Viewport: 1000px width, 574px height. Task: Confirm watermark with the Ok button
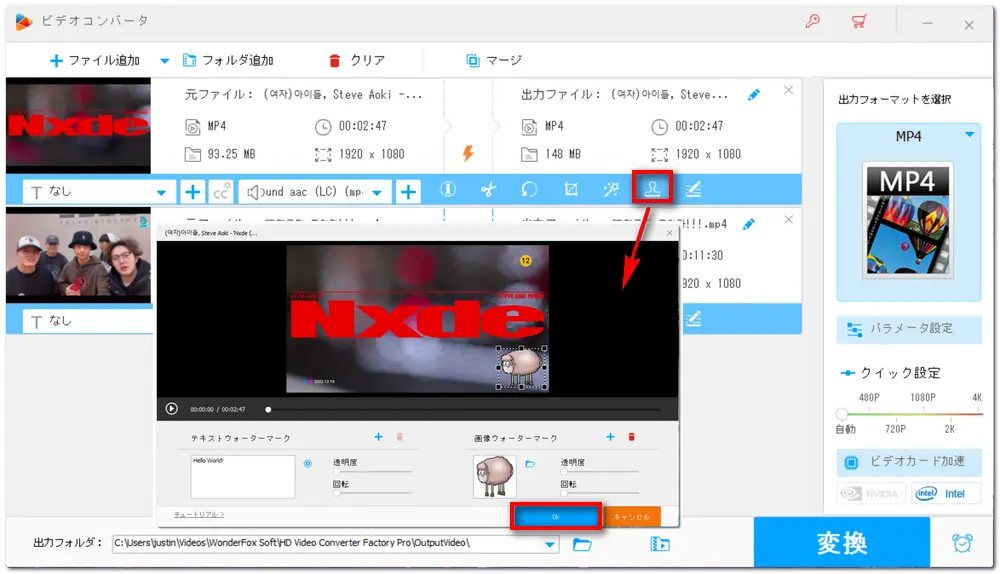556,516
